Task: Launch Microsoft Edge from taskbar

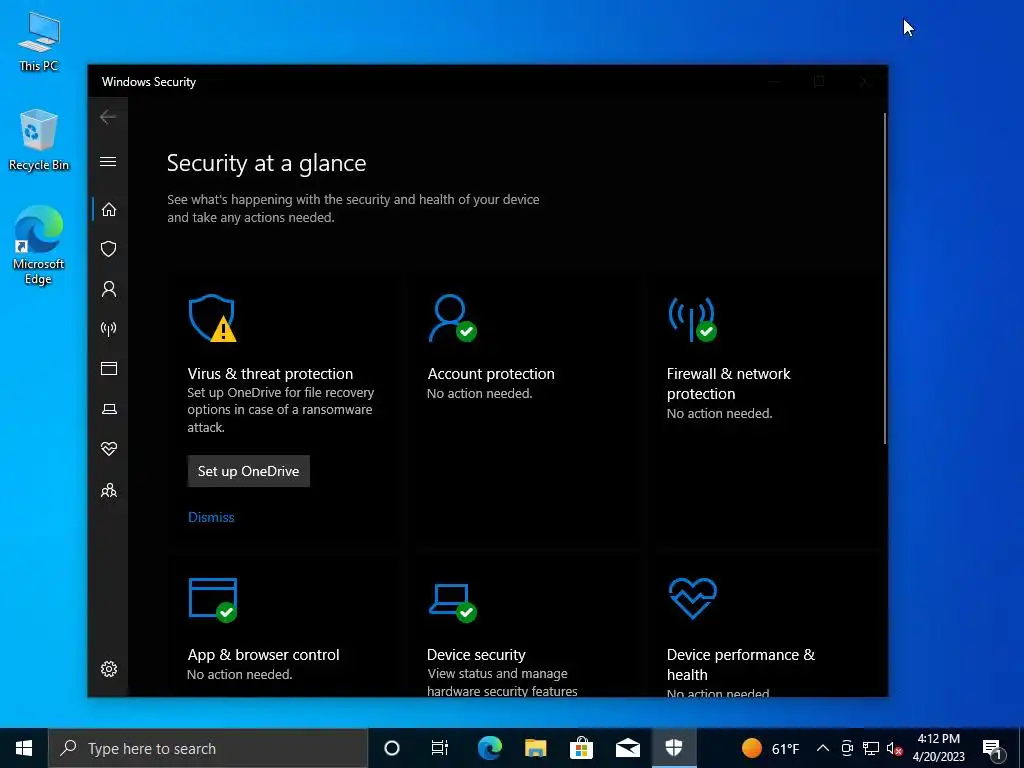Action: point(490,748)
